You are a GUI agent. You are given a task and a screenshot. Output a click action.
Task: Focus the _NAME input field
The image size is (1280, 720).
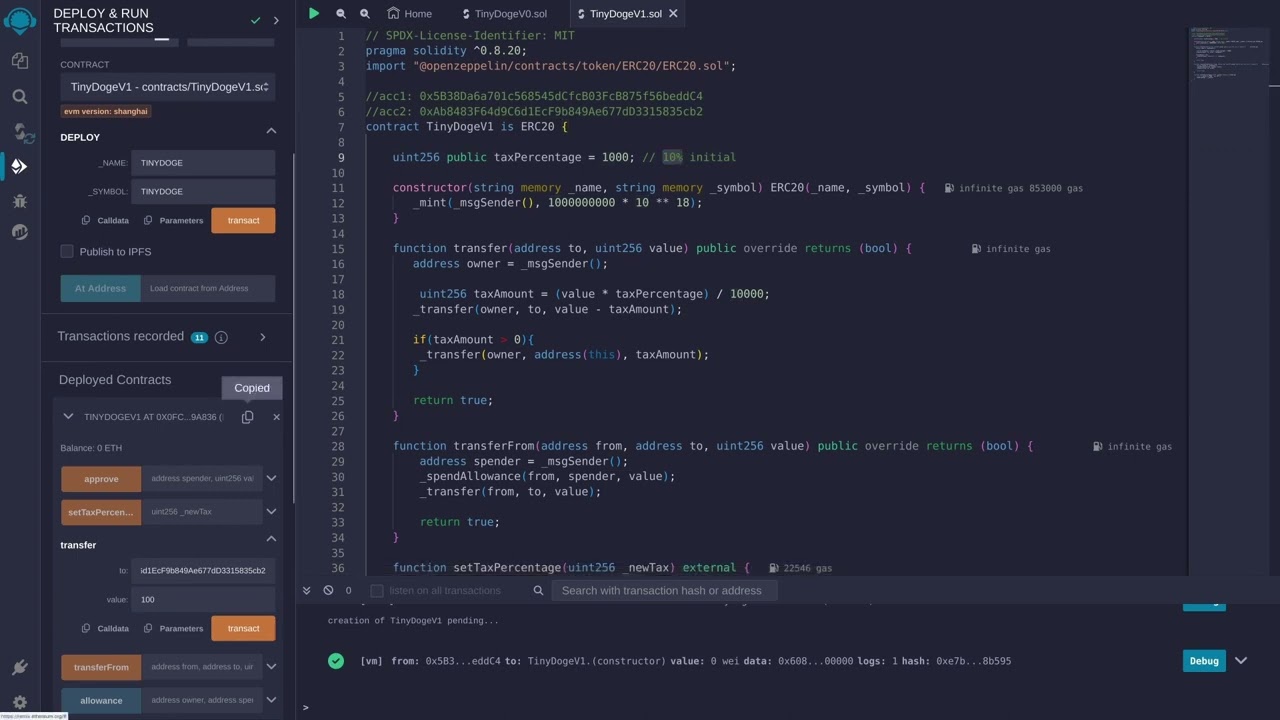tap(203, 163)
